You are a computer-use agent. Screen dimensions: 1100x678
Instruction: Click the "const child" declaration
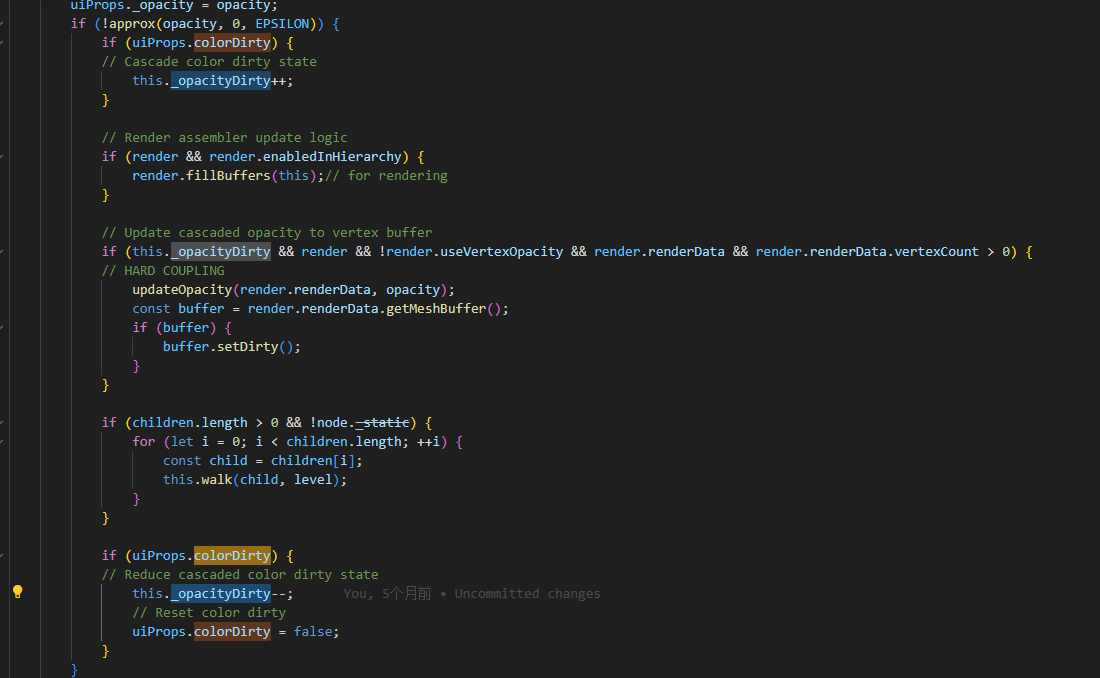[205, 460]
